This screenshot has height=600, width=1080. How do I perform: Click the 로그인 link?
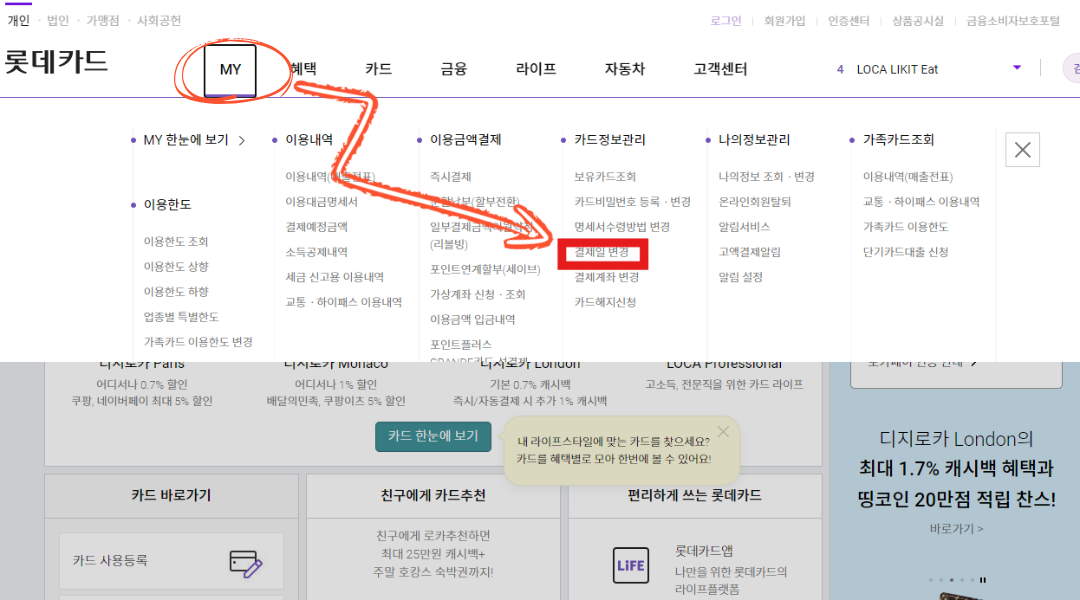click(x=726, y=21)
